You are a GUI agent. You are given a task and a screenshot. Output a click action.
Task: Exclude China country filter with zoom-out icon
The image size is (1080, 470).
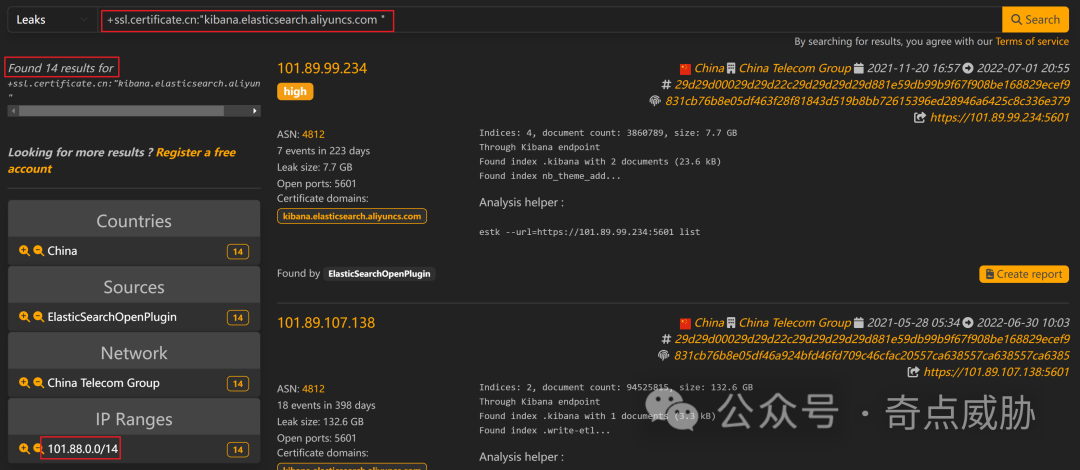point(39,251)
